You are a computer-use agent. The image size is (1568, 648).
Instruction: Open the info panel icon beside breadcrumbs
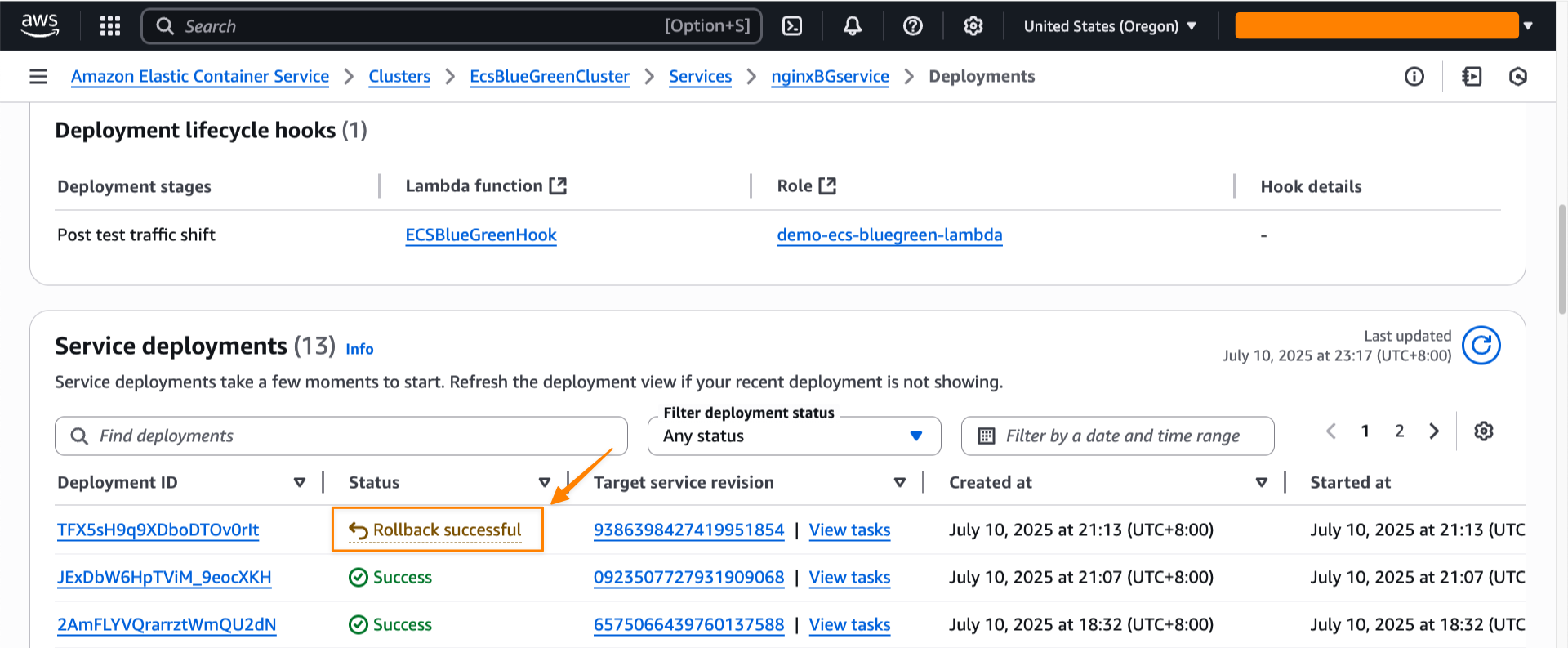[1414, 76]
